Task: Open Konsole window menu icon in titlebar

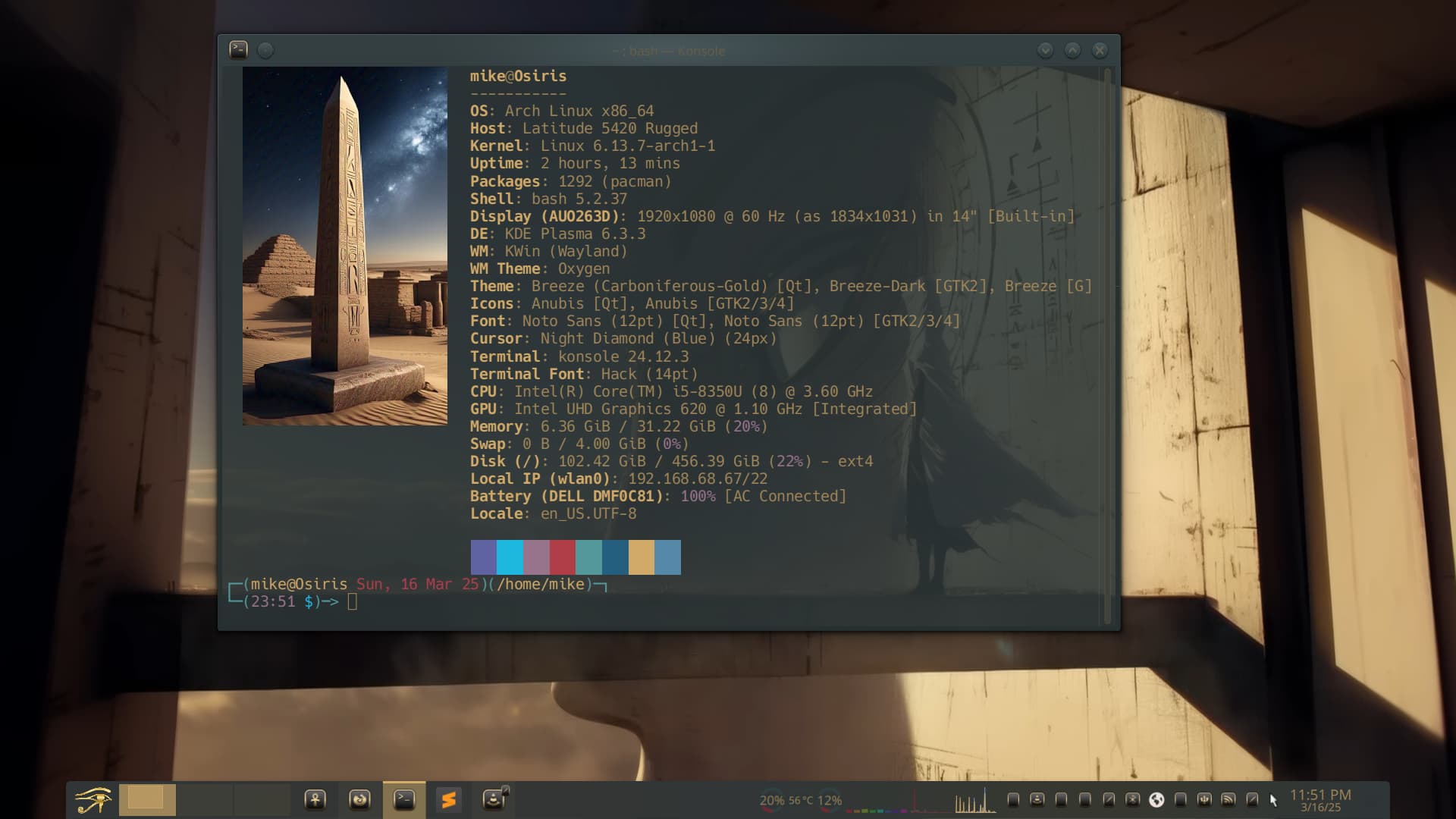Action: coord(238,50)
